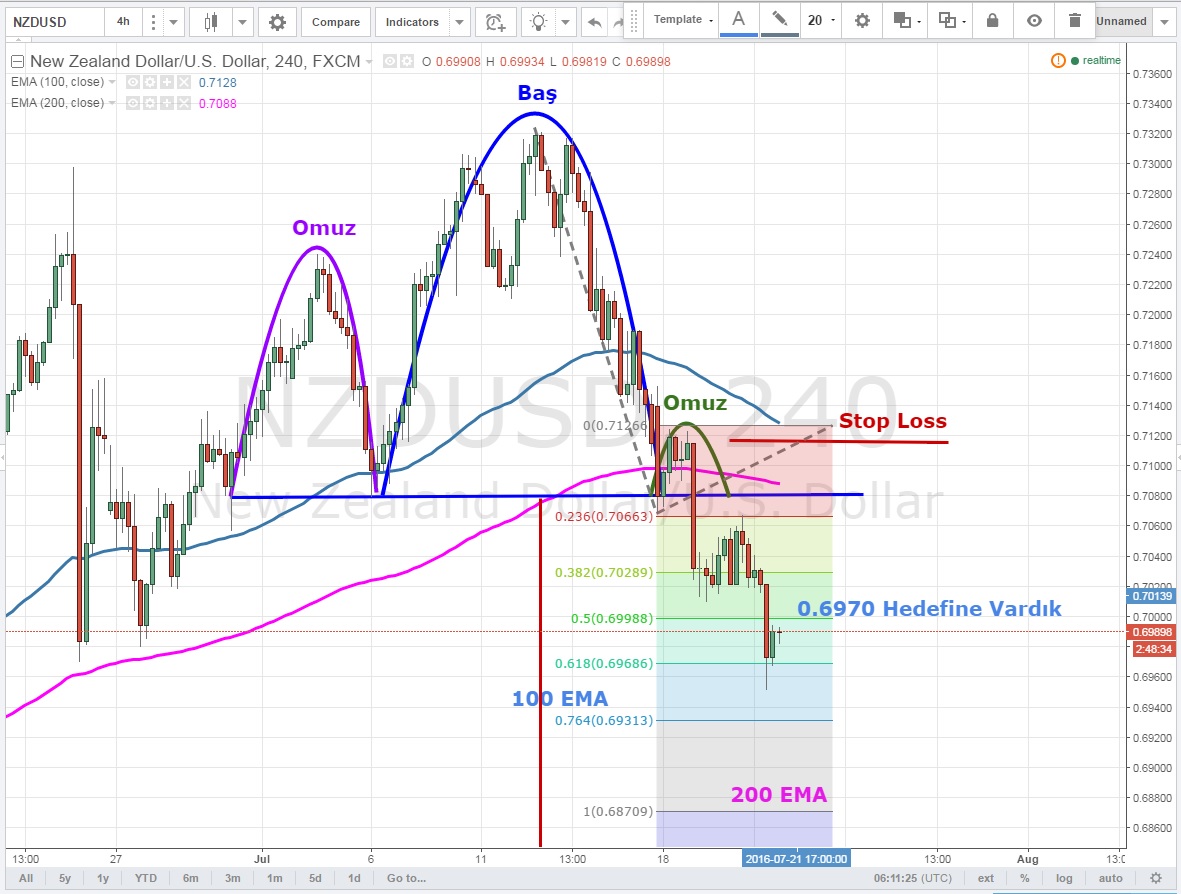The image size is (1181, 894).
Task: Click the Go to... button
Action: point(406,878)
